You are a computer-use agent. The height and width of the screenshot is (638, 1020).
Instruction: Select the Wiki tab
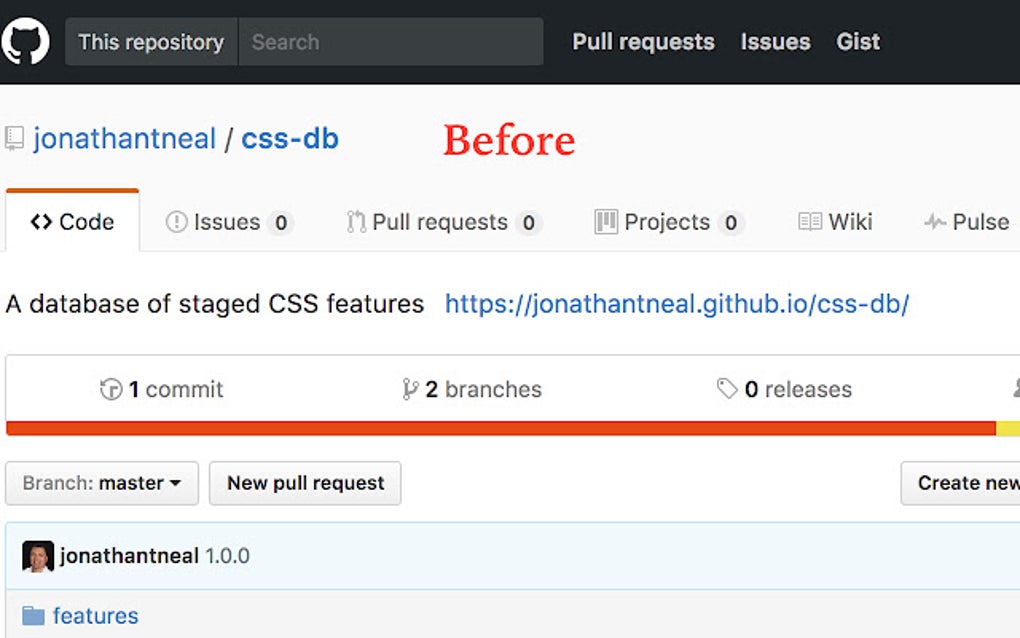point(836,222)
